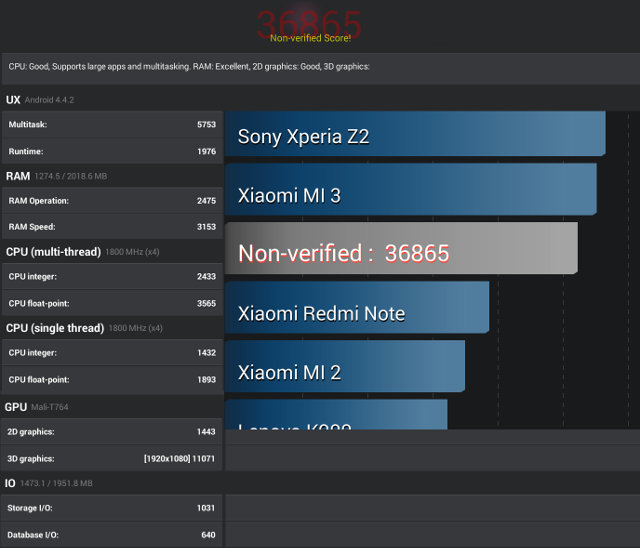640x548 pixels.
Task: Click the CPU integer: 2433 row
Action: pos(112,276)
